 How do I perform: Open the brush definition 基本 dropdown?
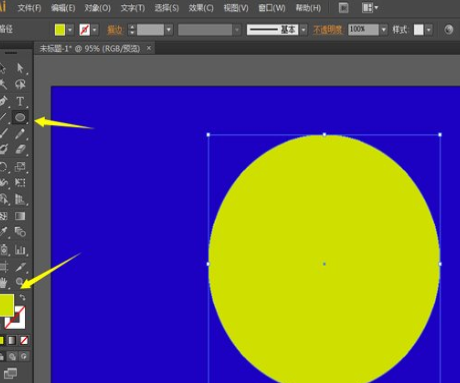click(x=303, y=30)
